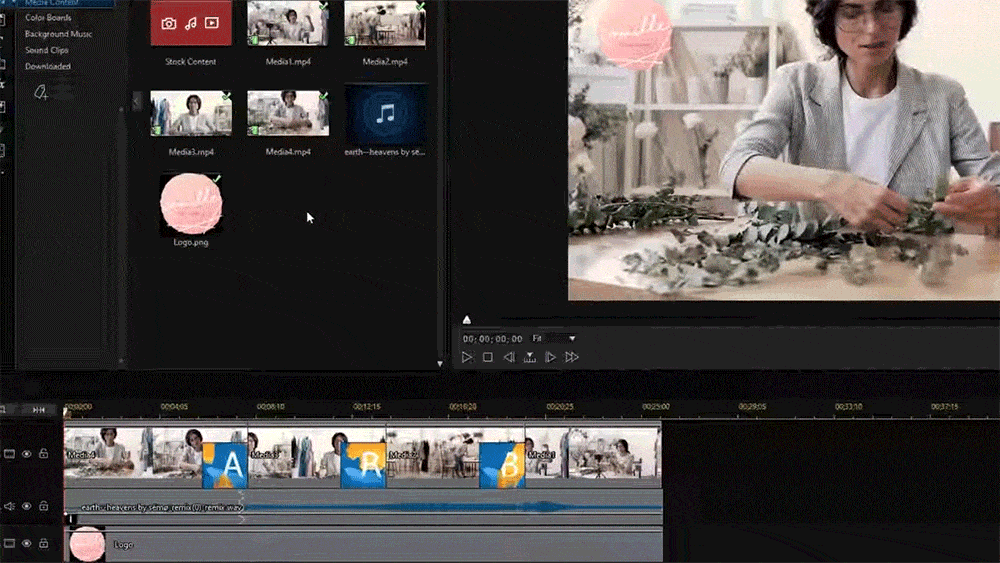Image resolution: width=1000 pixels, height=563 pixels.
Task: Select the transition between Media3 and Media2 clips
Action: coord(363,465)
